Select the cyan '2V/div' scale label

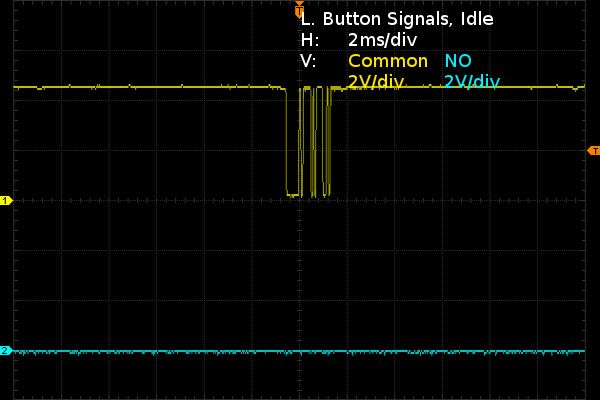[x=472, y=82]
